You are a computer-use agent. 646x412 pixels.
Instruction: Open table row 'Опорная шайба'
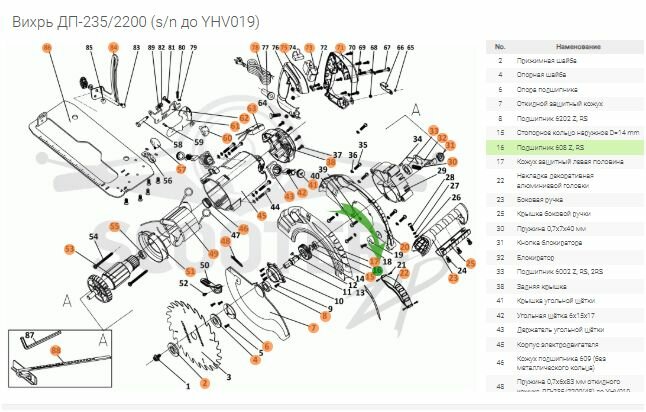[x=564, y=75]
